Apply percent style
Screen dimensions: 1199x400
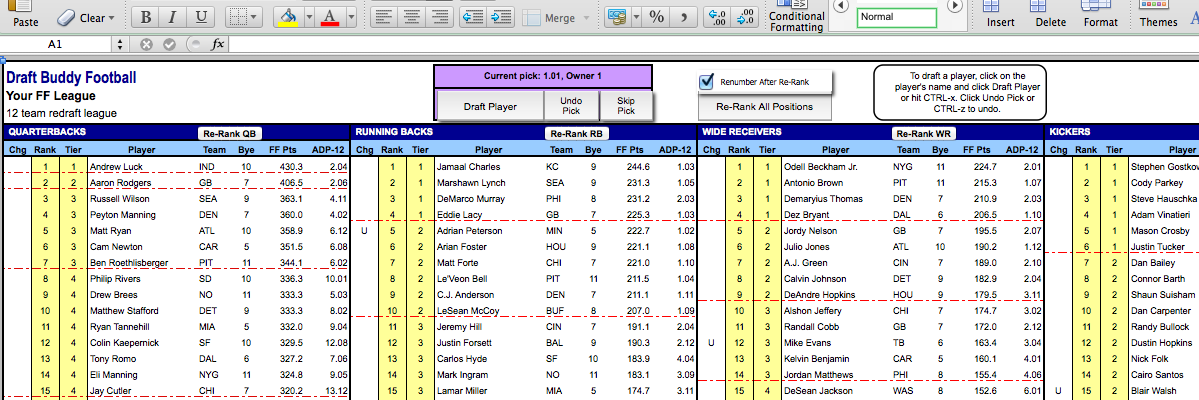pos(657,17)
